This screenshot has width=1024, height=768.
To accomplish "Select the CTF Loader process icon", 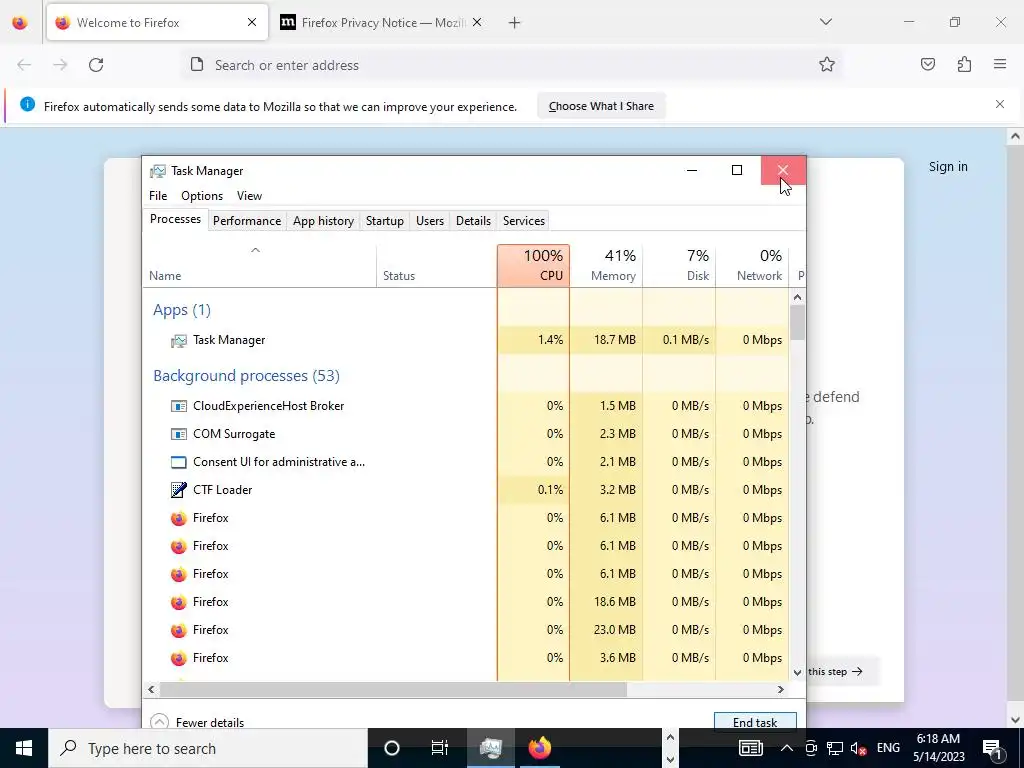I will (x=178, y=490).
